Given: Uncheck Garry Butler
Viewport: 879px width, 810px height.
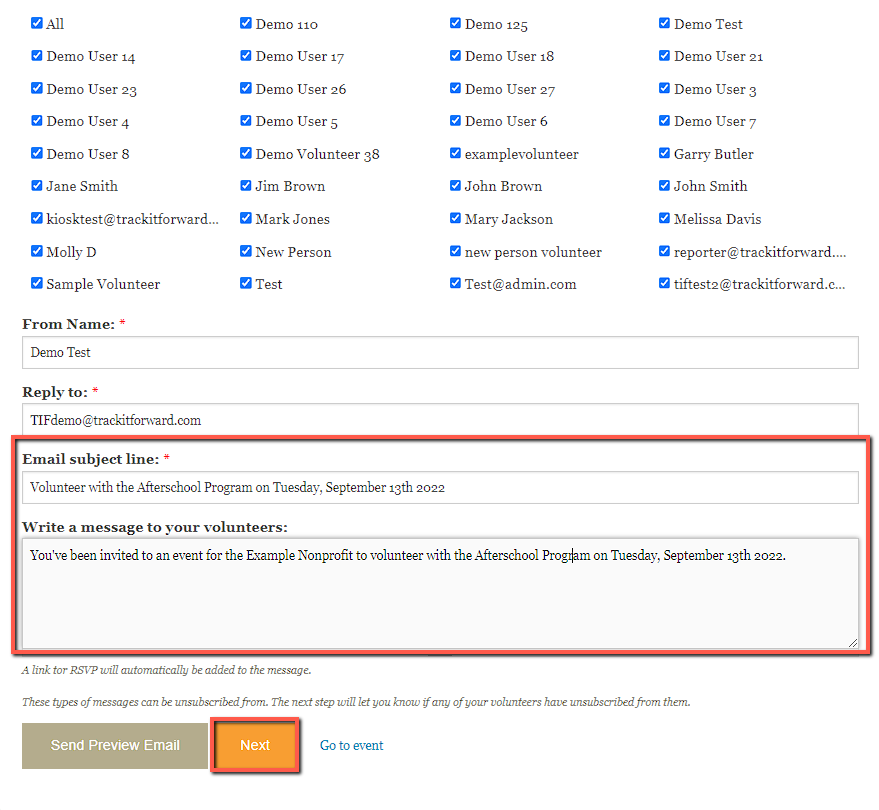Looking at the screenshot, I should click(x=664, y=153).
